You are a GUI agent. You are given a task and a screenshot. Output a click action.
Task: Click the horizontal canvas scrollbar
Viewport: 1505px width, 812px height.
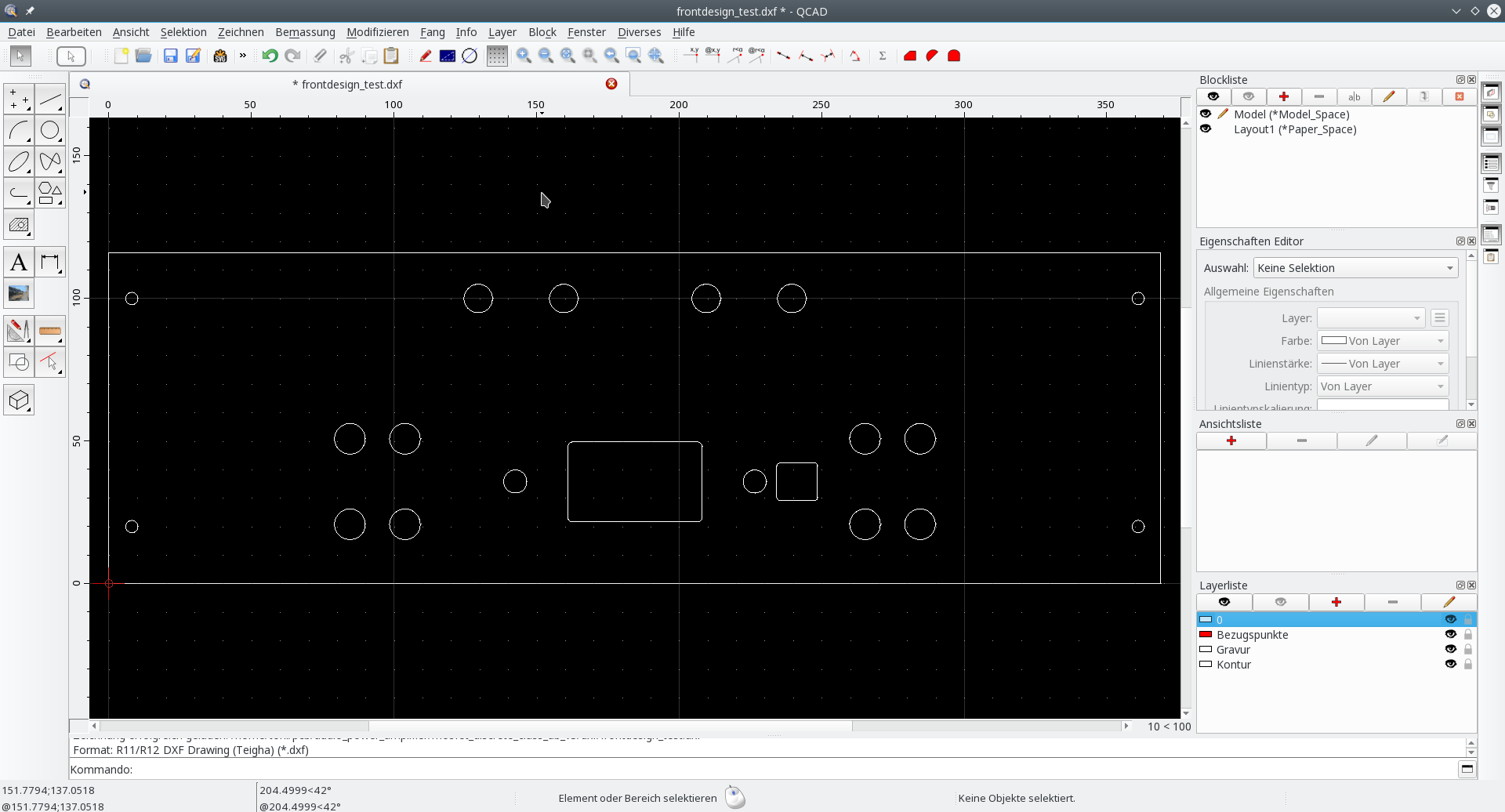click(610, 726)
